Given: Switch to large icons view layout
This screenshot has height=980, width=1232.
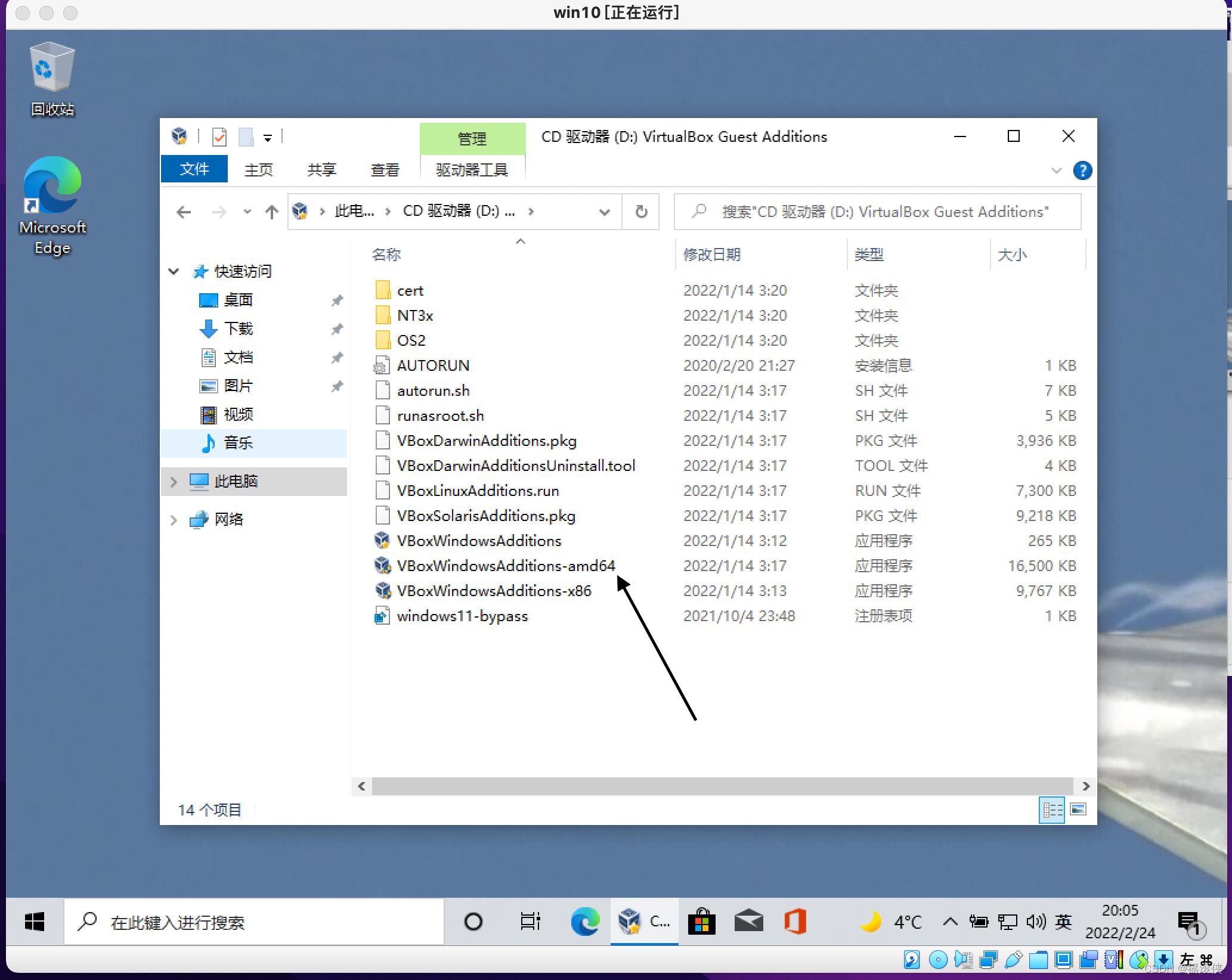Looking at the screenshot, I should pyautogui.click(x=1078, y=810).
